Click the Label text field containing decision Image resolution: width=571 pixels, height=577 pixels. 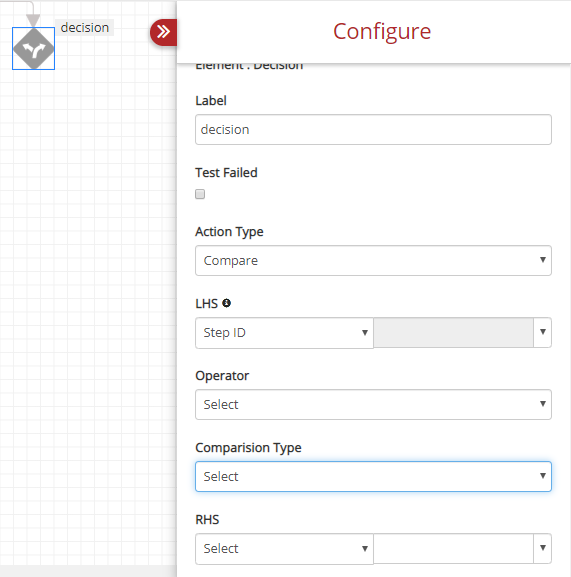[x=373, y=130]
